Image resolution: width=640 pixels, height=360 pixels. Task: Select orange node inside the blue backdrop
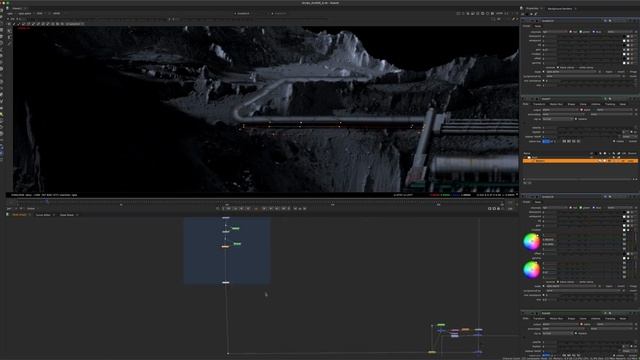(x=225, y=247)
